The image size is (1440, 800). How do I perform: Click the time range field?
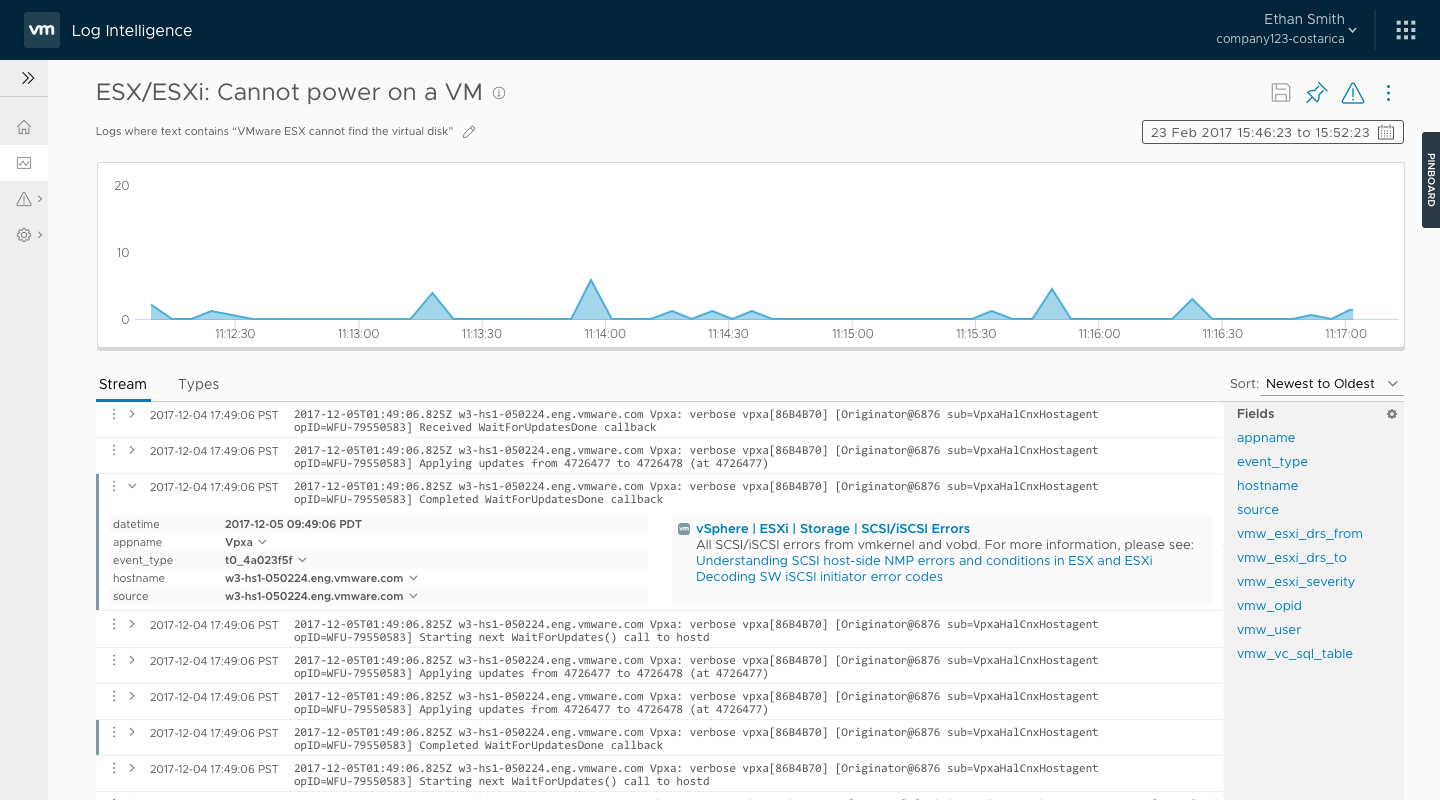coord(1273,132)
